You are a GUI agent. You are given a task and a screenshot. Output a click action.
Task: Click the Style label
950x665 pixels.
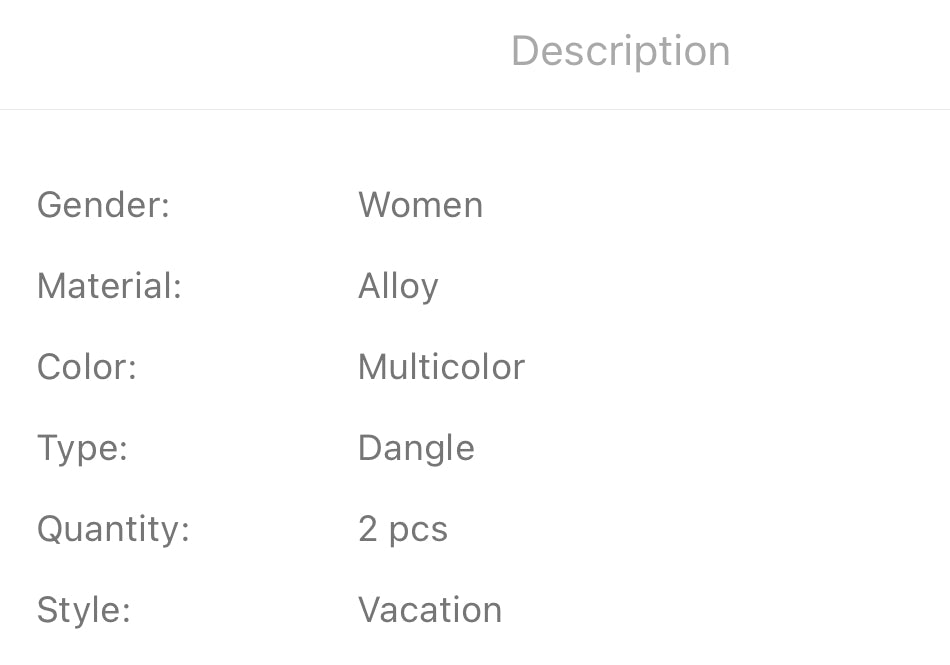point(83,610)
